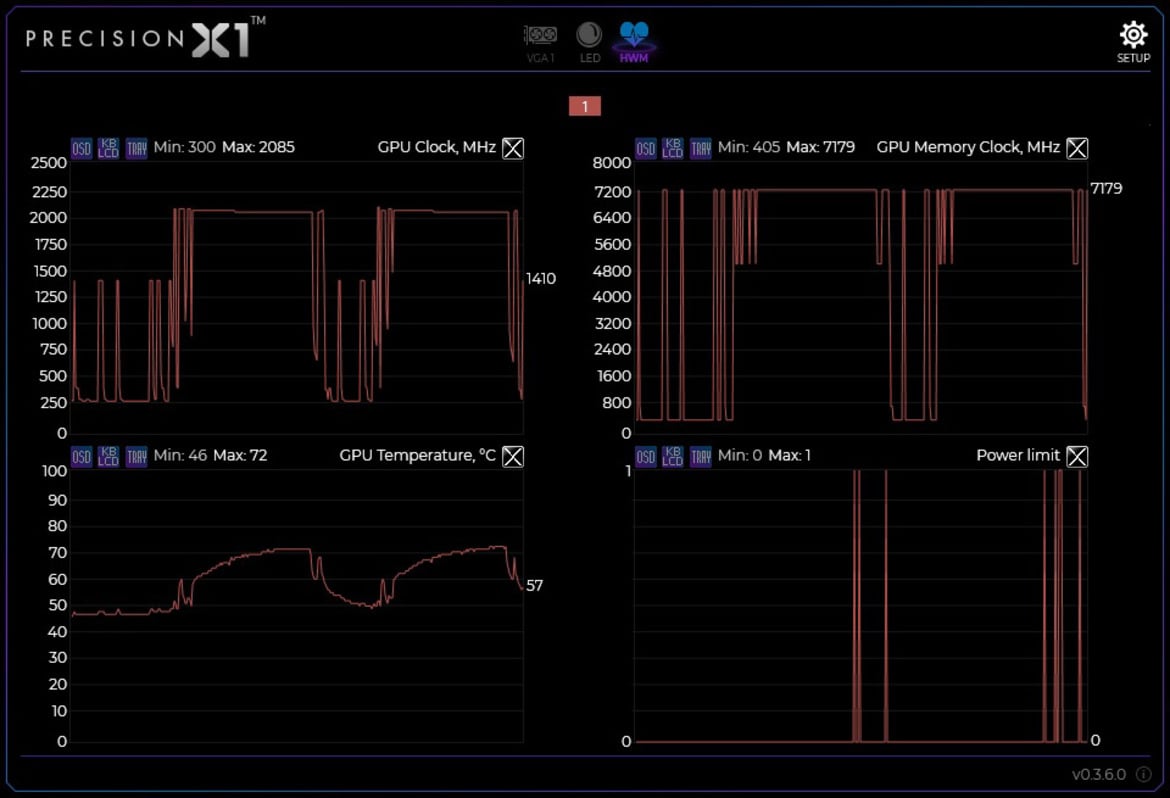Toggle TRAY for GPU Temperature graph
This screenshot has height=798, width=1170.
(x=137, y=456)
